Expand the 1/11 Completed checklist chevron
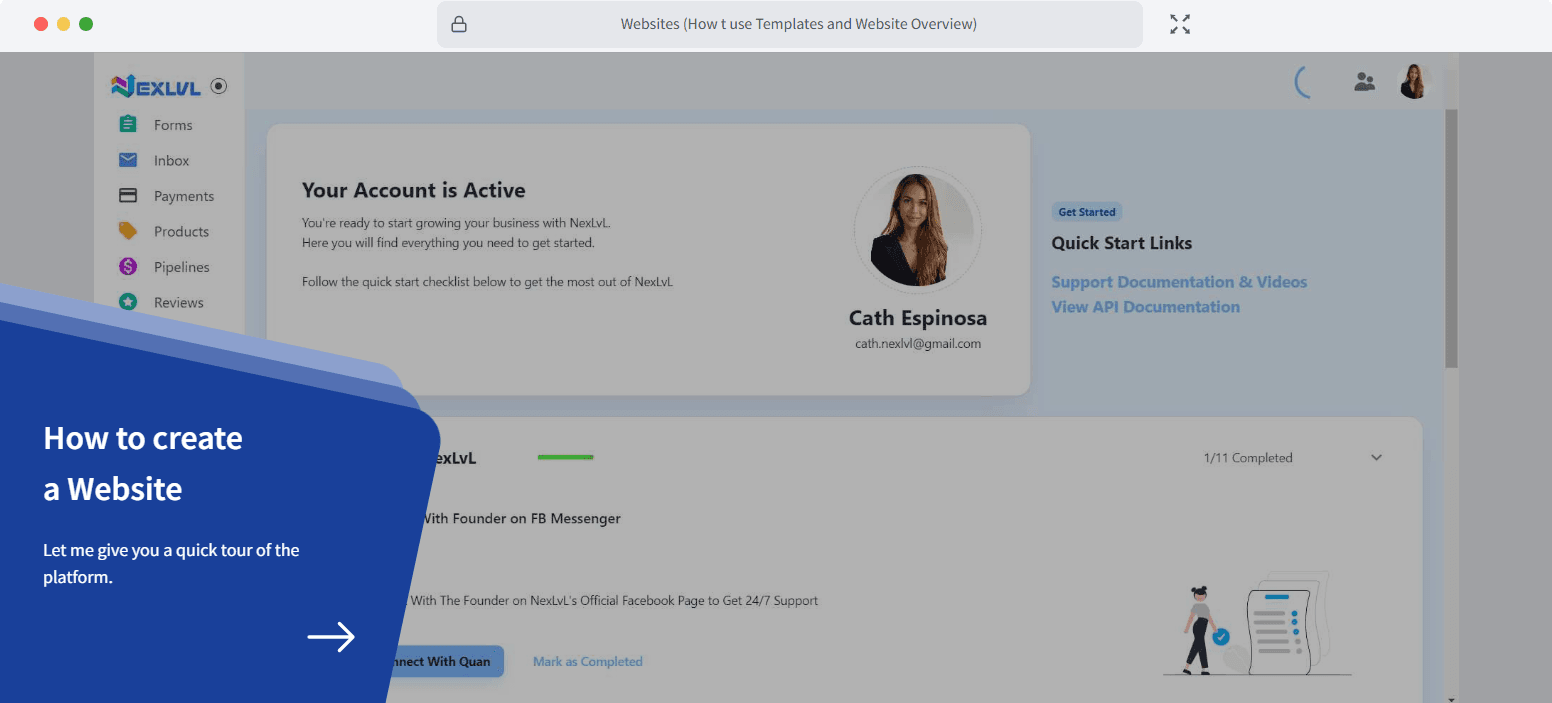This screenshot has height=703, width=1552. [1376, 457]
